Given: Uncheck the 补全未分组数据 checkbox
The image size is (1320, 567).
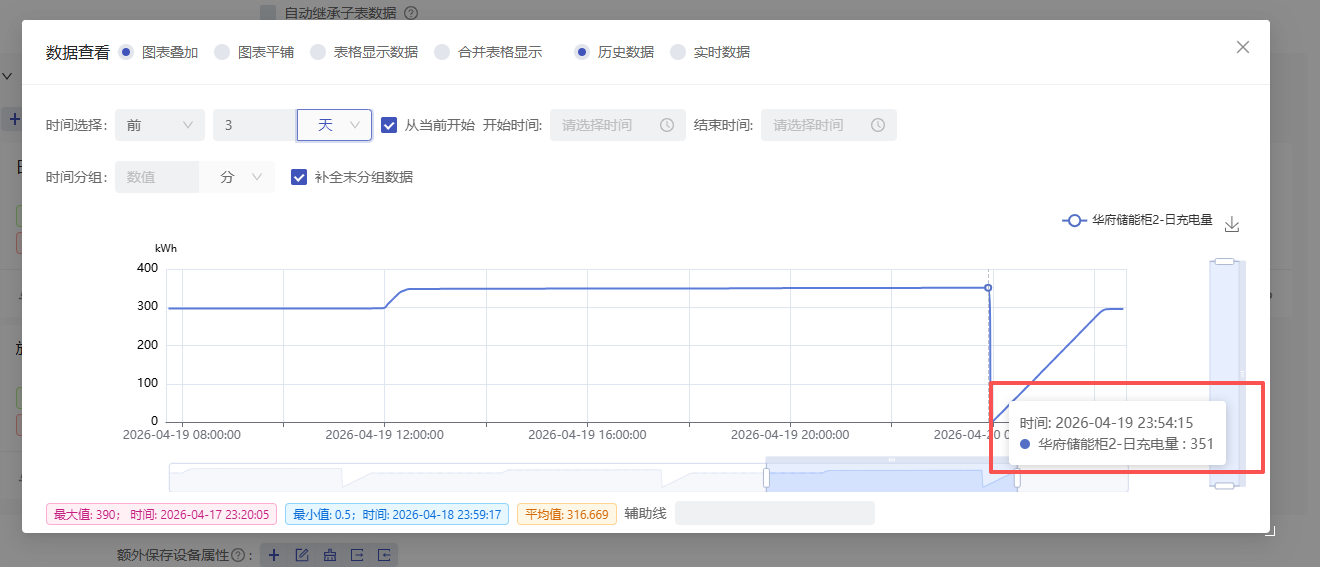Looking at the screenshot, I should pyautogui.click(x=298, y=177).
